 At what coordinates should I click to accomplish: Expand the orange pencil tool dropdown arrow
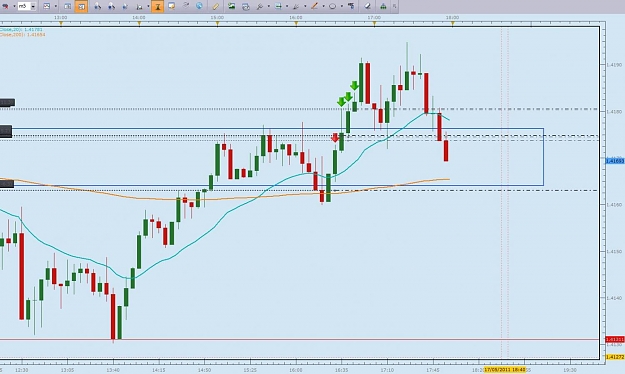pyautogui.click(x=323, y=6)
